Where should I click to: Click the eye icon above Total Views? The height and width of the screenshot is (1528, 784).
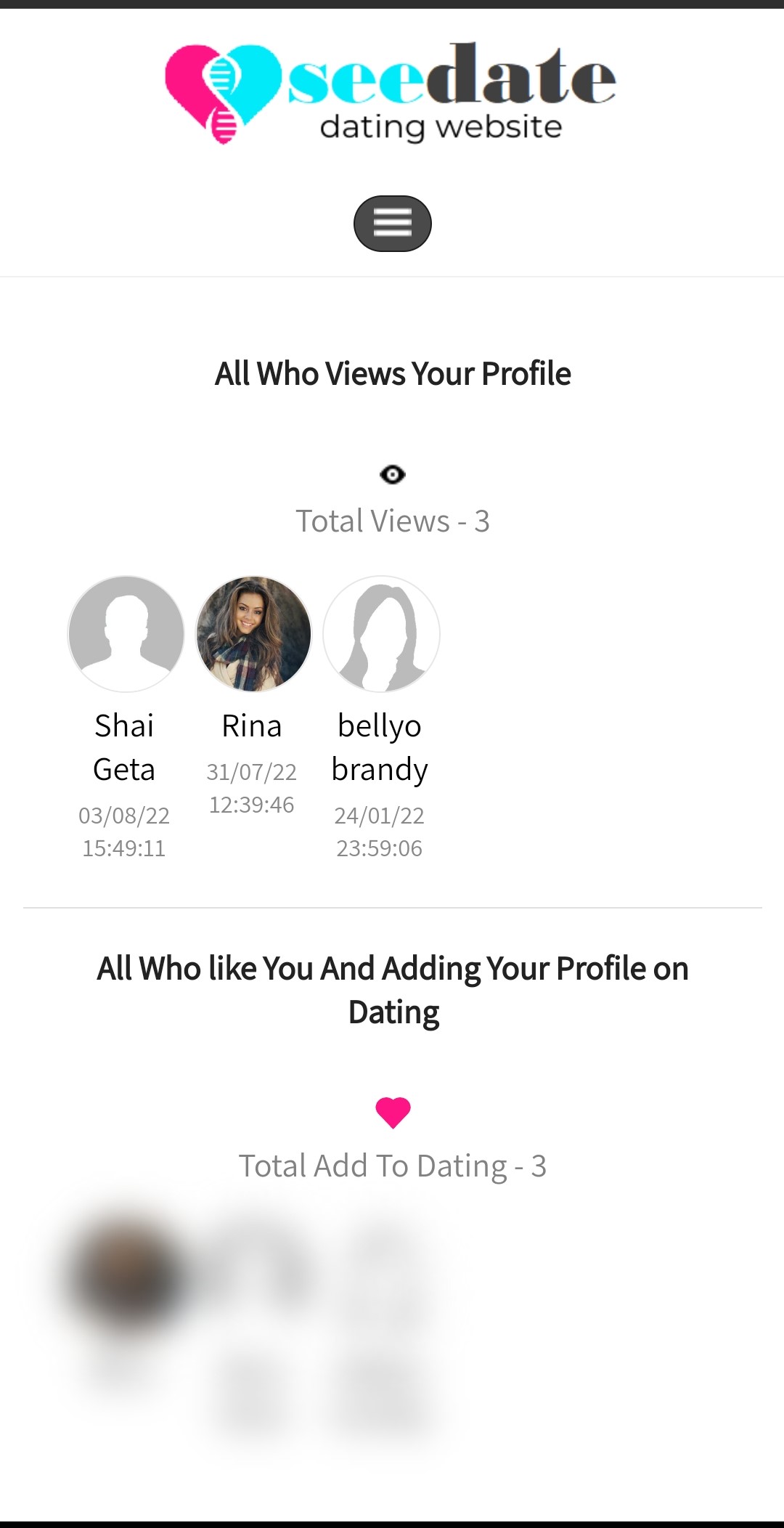point(392,475)
